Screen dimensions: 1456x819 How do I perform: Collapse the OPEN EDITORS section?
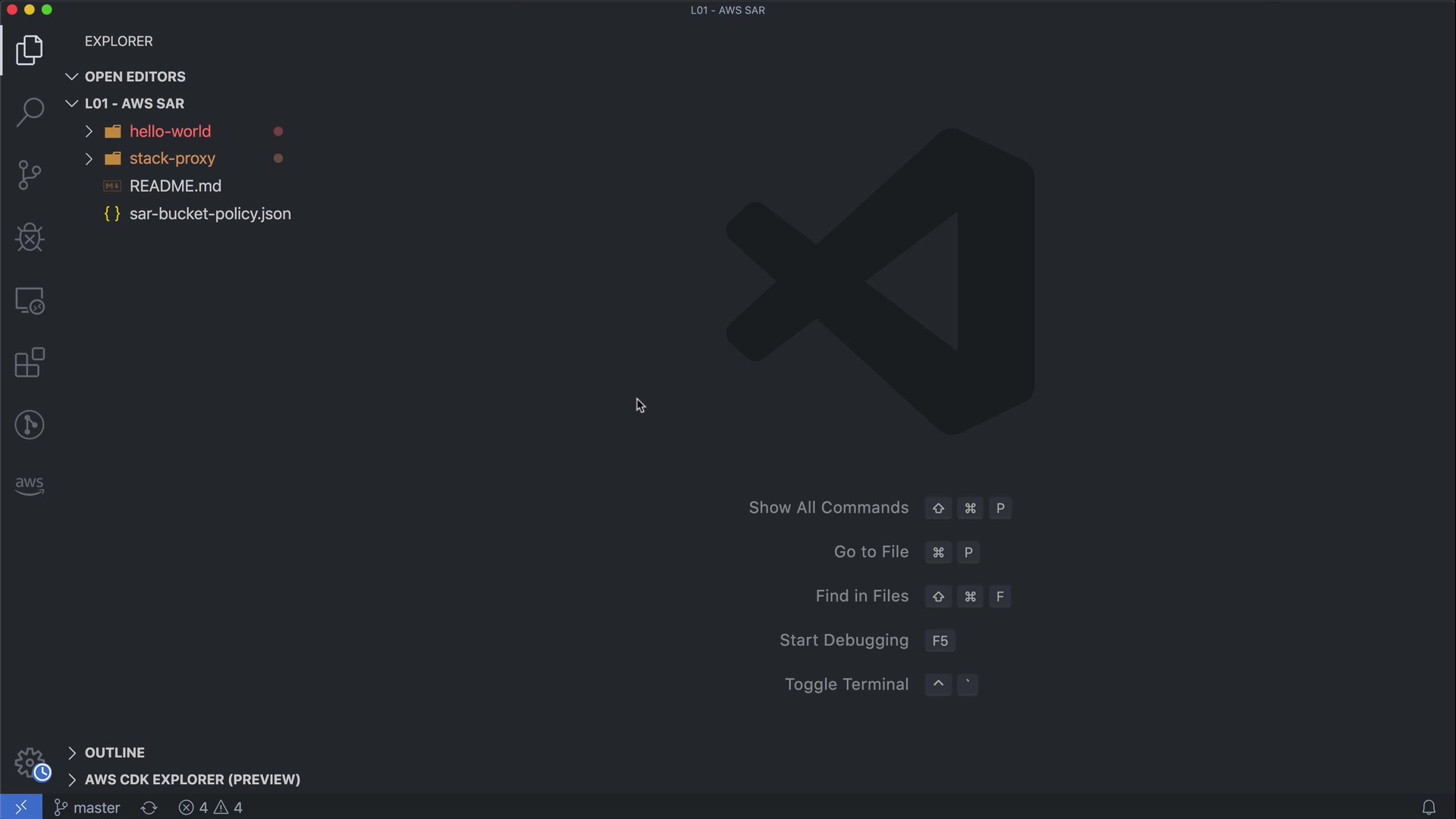[134, 77]
